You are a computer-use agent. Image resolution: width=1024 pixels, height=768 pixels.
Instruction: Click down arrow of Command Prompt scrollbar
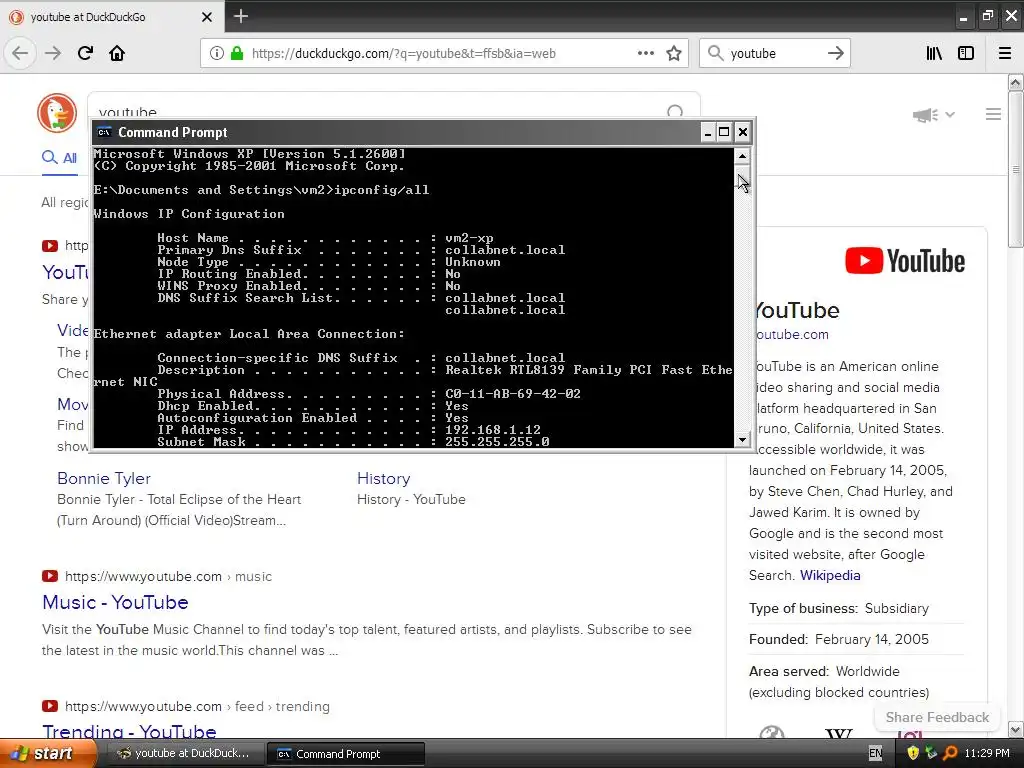[x=742, y=440]
